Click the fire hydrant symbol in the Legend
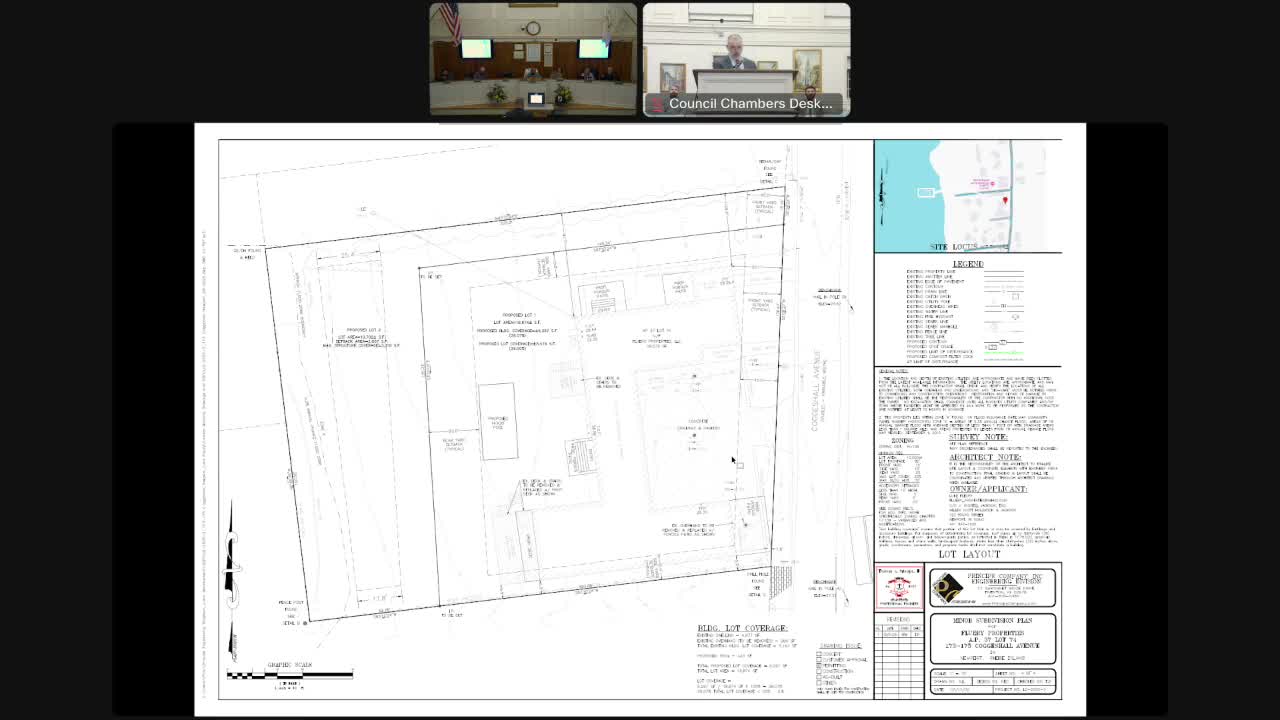1280x720 pixels. (x=1015, y=317)
